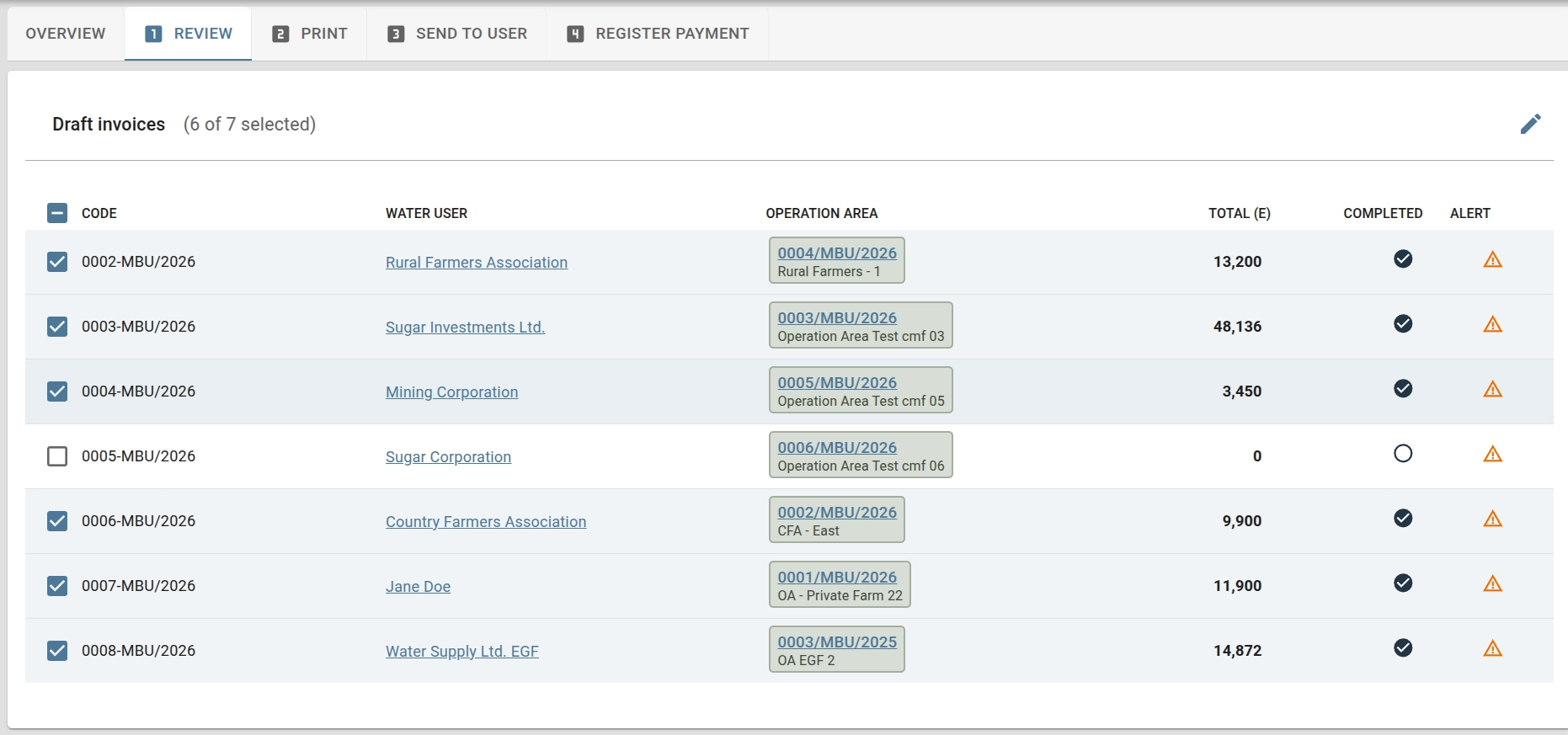Uncheck the checkbox for invoice 0008-MBU/2026

coord(57,651)
